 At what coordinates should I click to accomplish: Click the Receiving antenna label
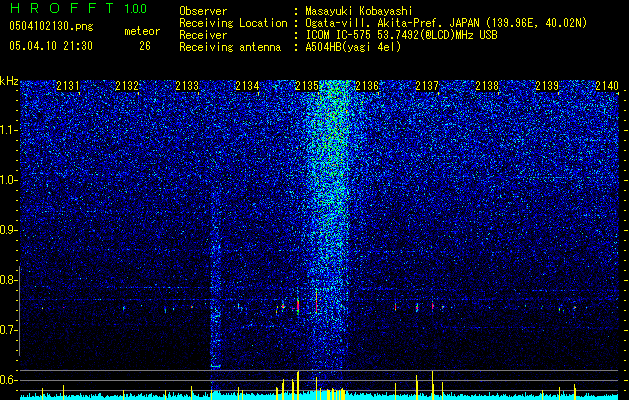pyautogui.click(x=230, y=47)
